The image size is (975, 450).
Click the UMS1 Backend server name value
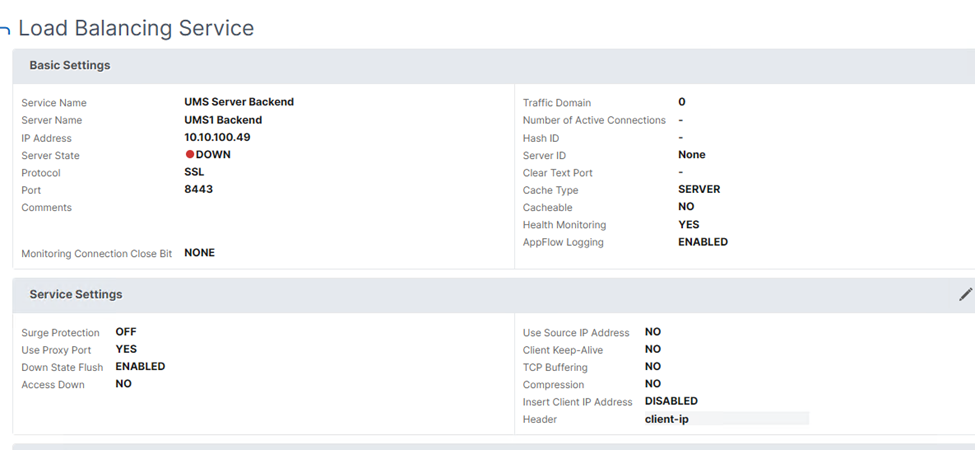point(223,120)
